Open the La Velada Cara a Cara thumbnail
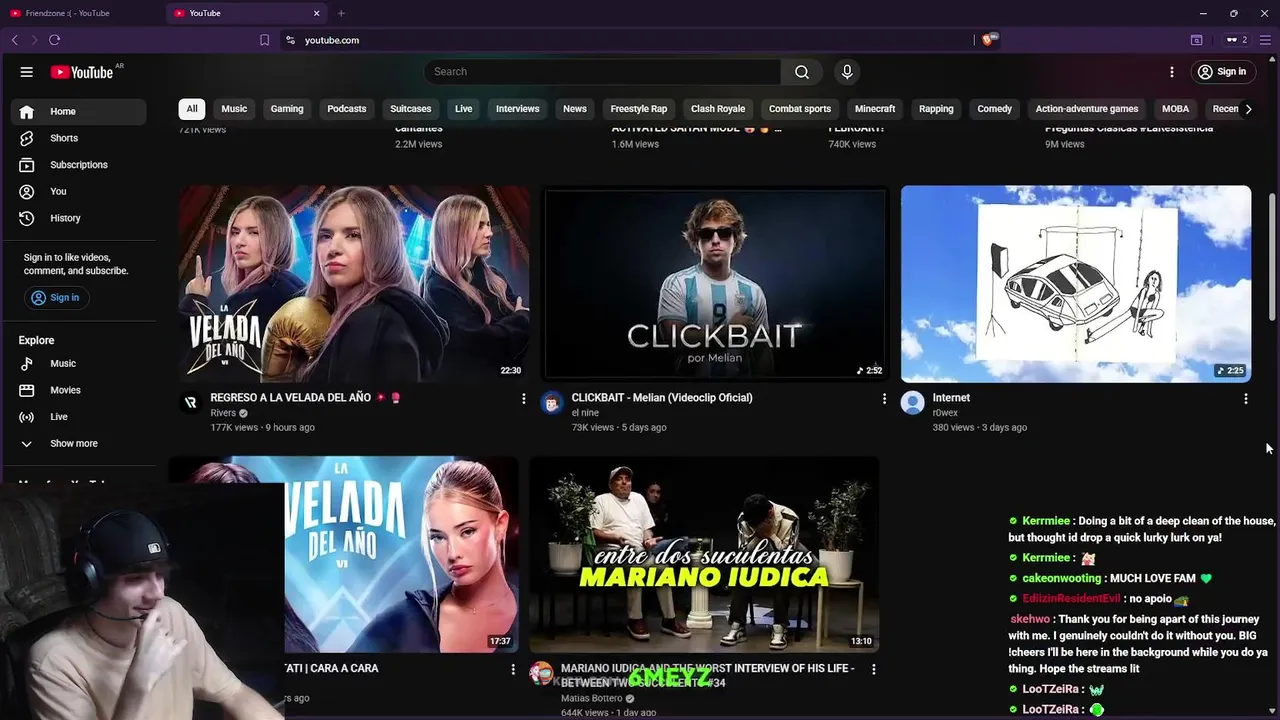The height and width of the screenshot is (720, 1280). coord(400,555)
